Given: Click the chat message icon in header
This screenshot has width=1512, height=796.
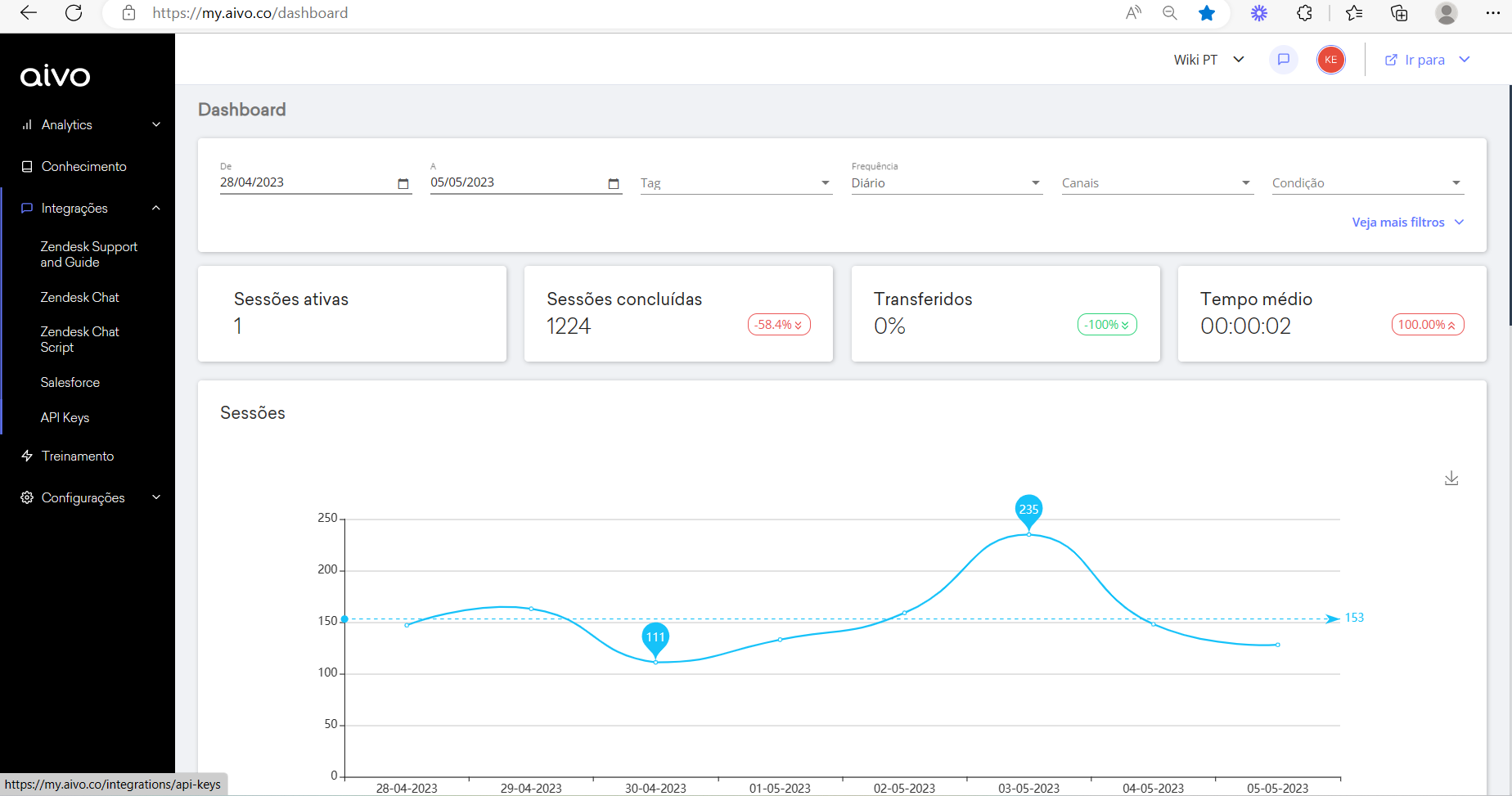Looking at the screenshot, I should pos(1283,60).
